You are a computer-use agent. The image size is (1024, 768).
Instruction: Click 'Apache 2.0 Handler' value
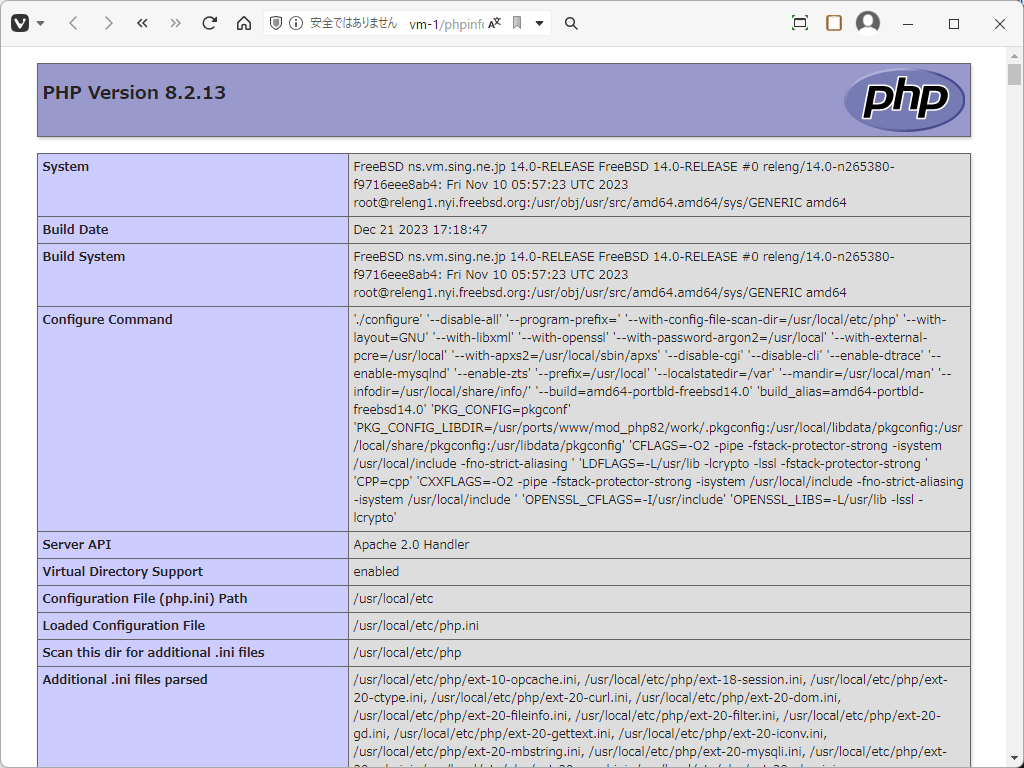pyautogui.click(x=411, y=545)
